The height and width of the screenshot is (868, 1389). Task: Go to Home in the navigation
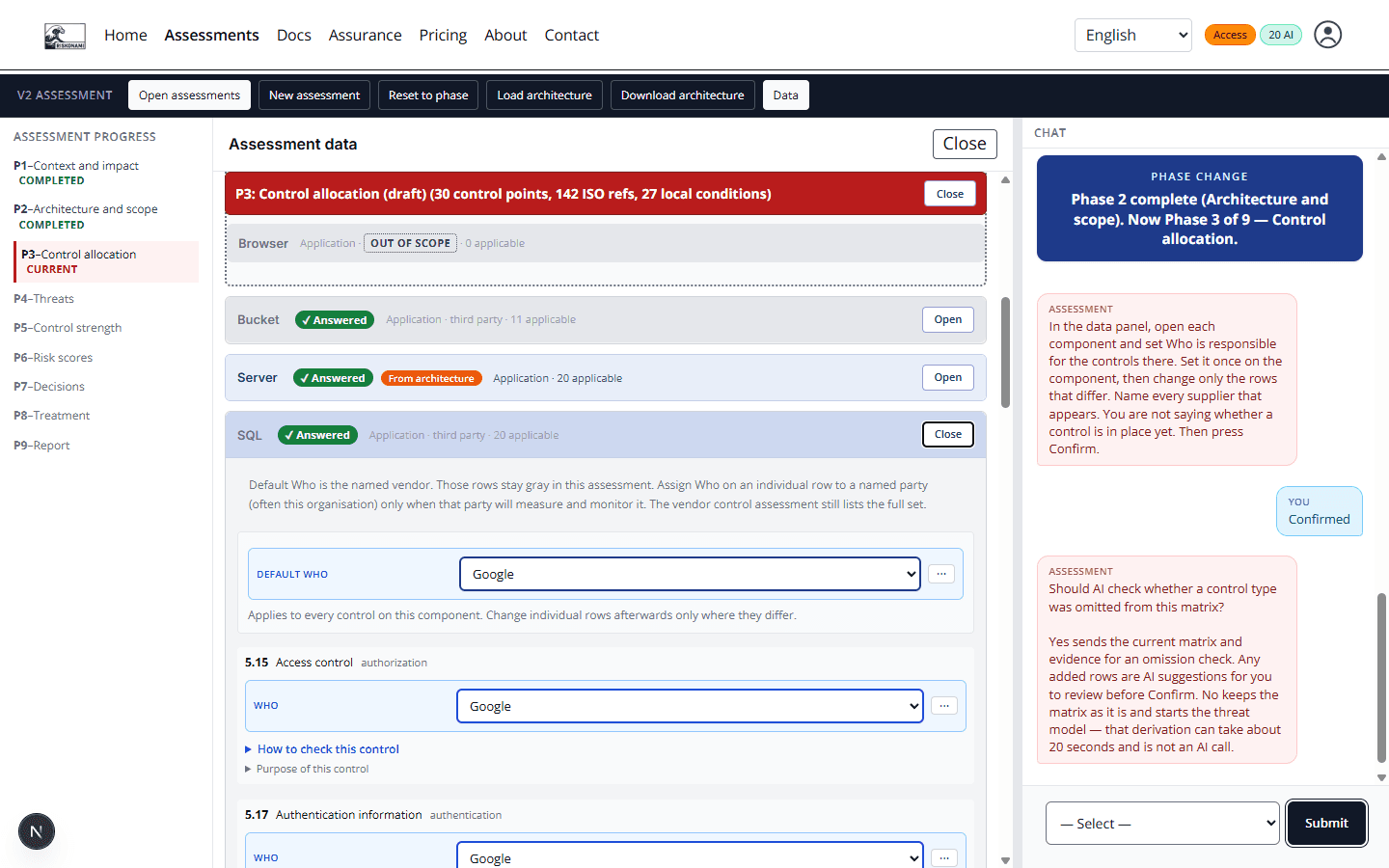[x=125, y=35]
